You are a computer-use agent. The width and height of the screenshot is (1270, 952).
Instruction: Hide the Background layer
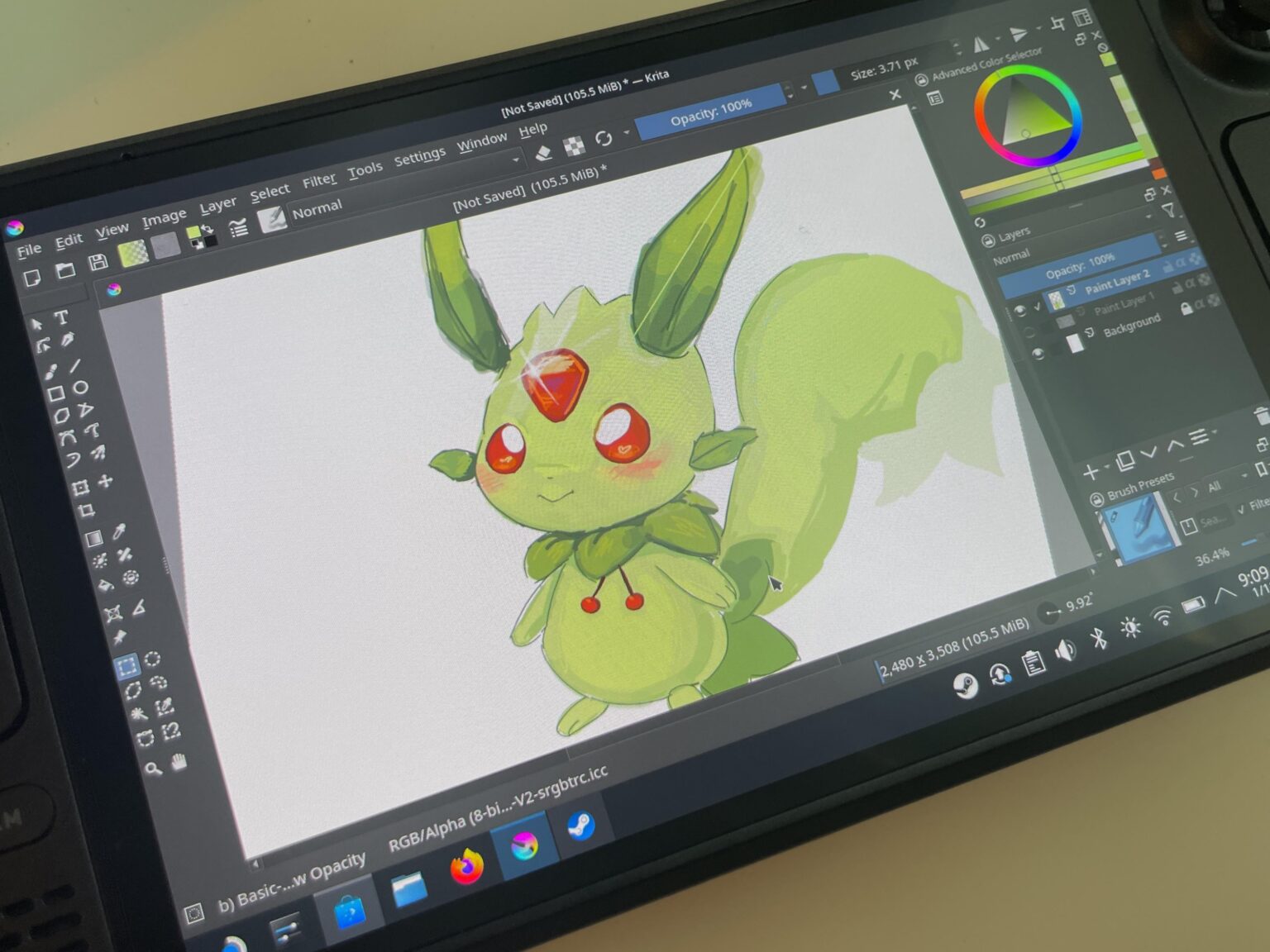click(1038, 354)
